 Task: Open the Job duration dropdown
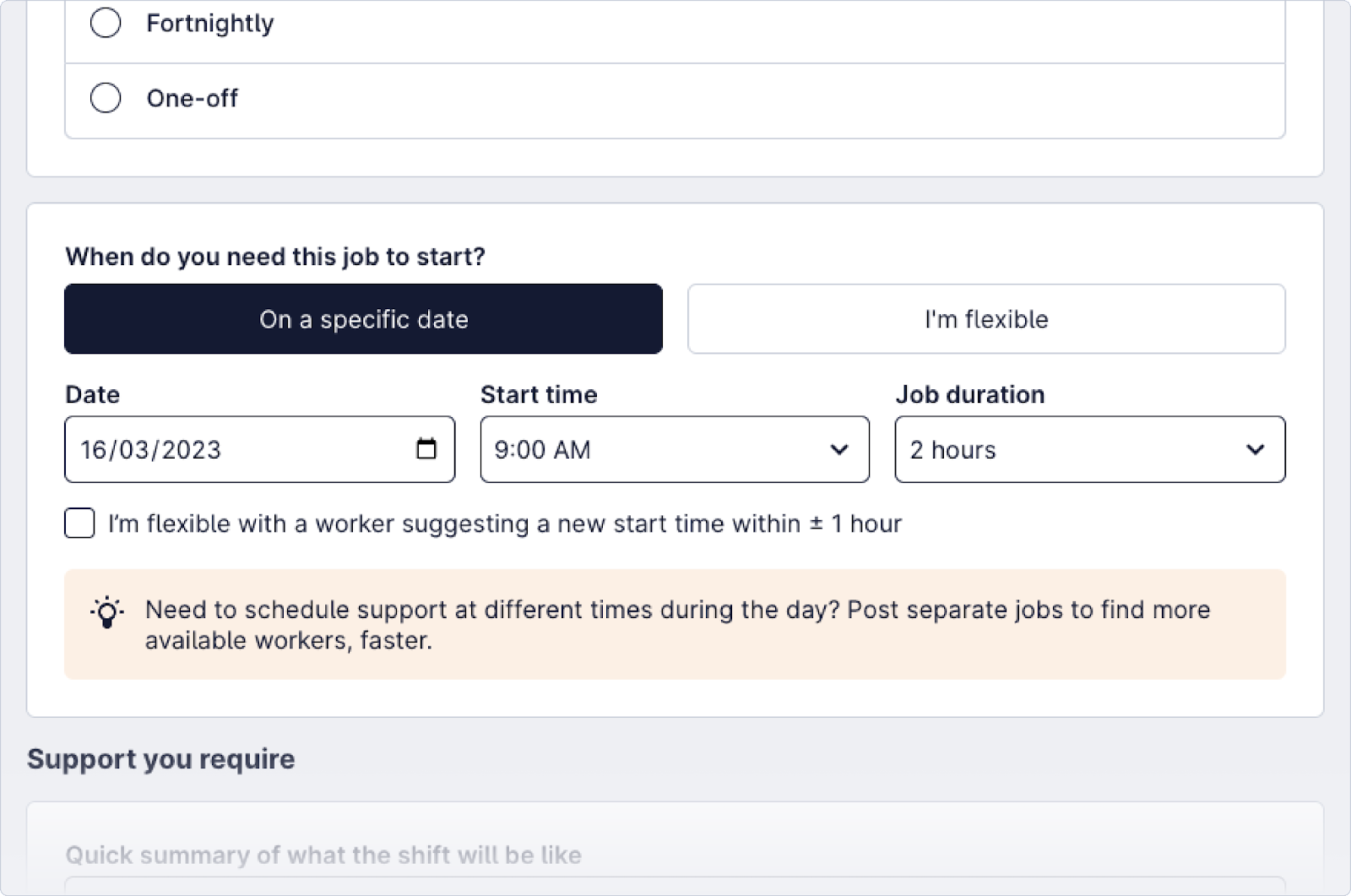pos(1089,450)
